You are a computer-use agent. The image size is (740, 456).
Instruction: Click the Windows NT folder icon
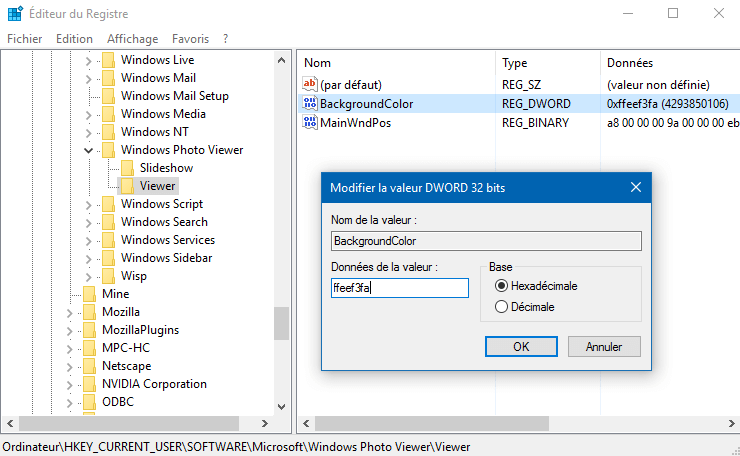(109, 132)
